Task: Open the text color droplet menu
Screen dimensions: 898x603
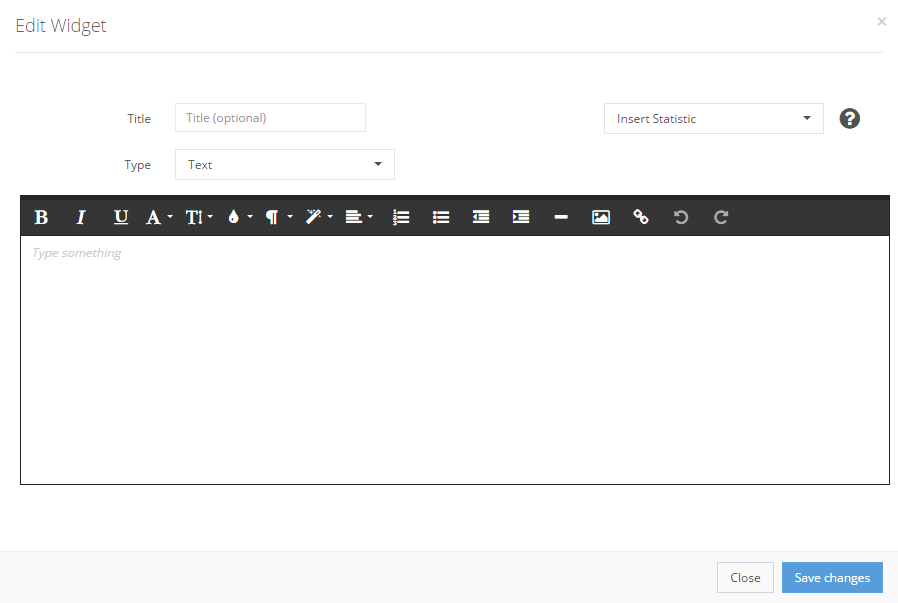Action: coord(239,217)
